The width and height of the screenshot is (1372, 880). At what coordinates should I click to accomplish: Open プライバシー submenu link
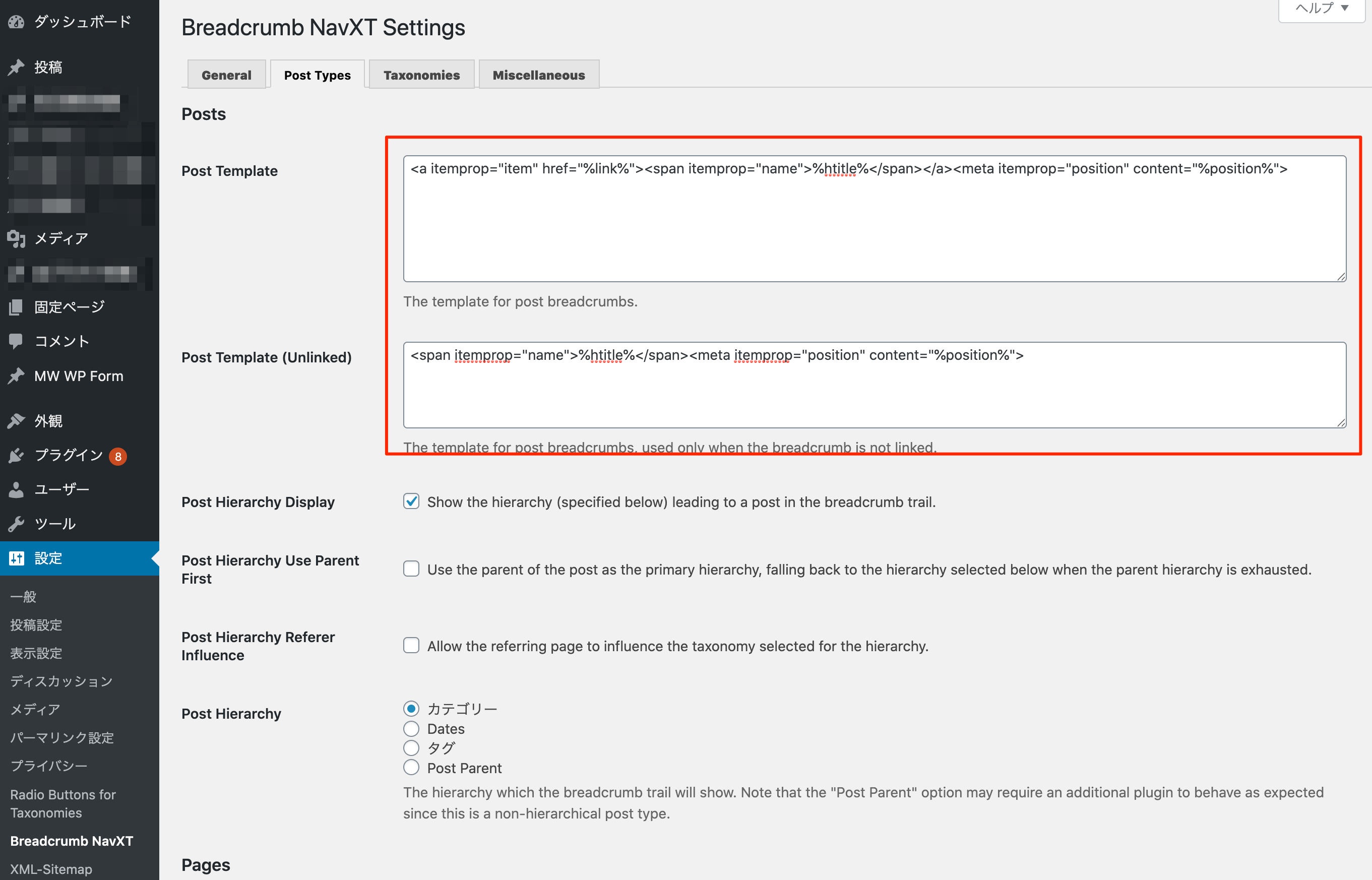(49, 766)
